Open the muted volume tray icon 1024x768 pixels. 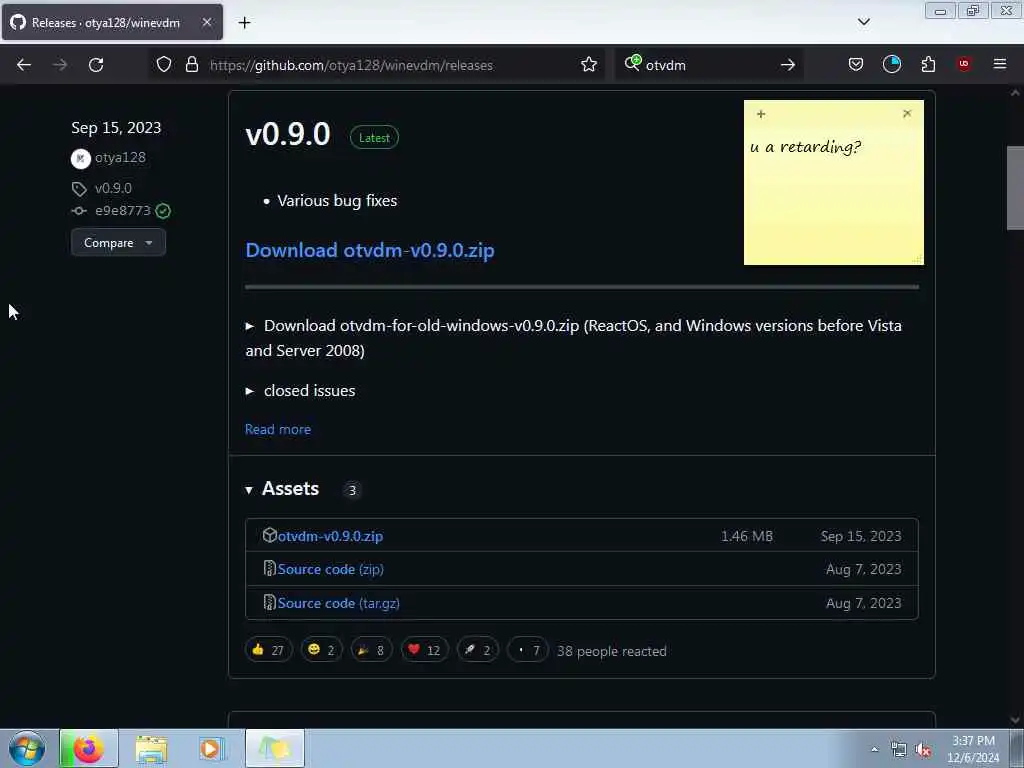923,750
